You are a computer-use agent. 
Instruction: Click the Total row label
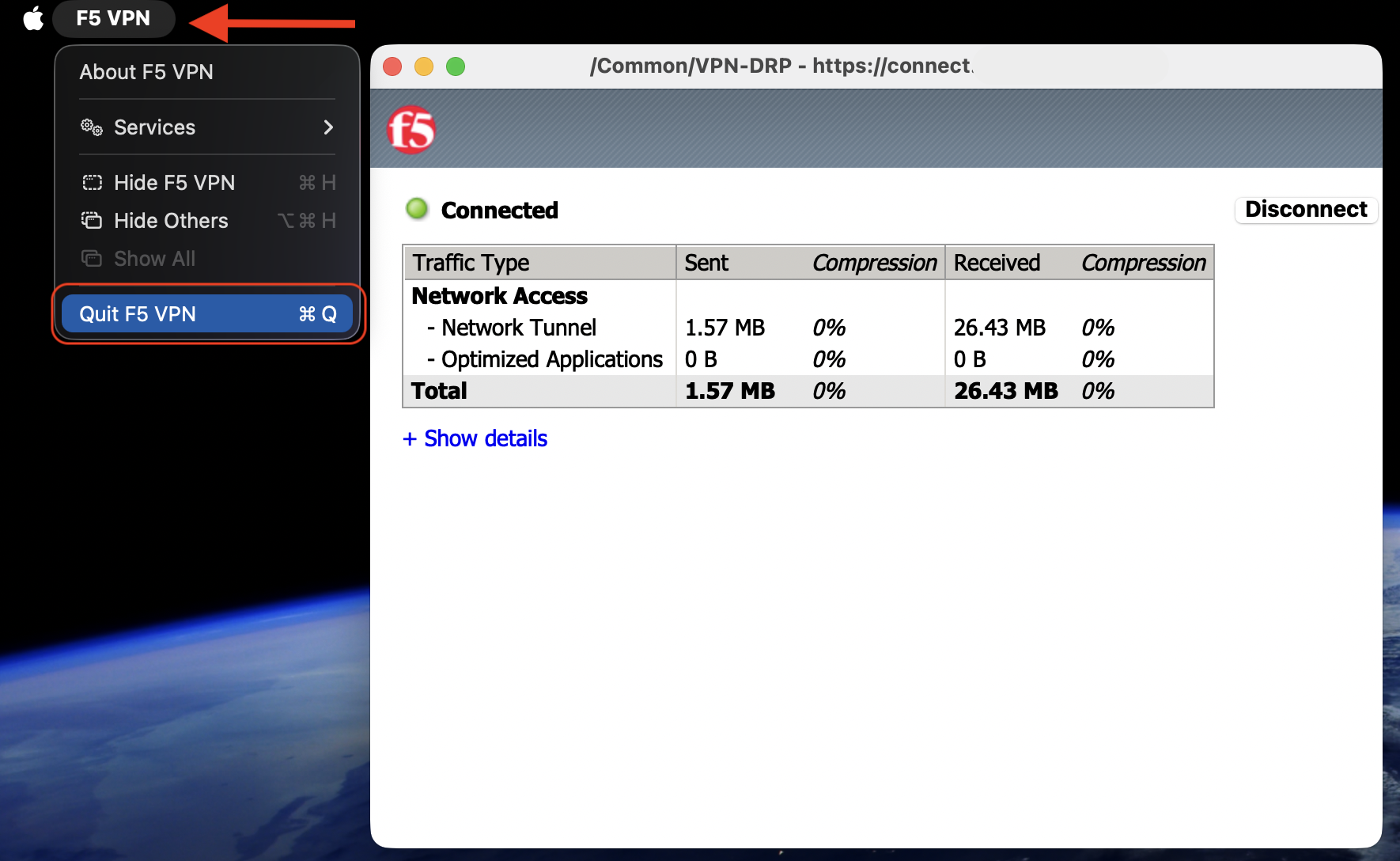click(439, 391)
